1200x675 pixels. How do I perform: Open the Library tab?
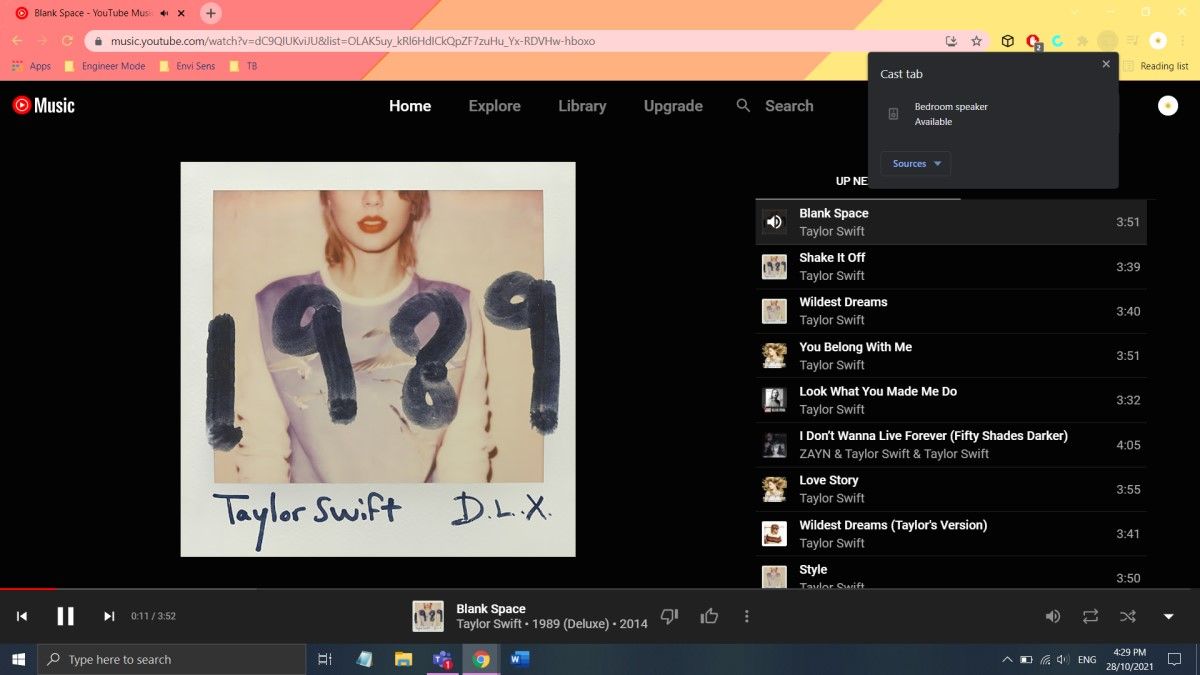pos(582,105)
